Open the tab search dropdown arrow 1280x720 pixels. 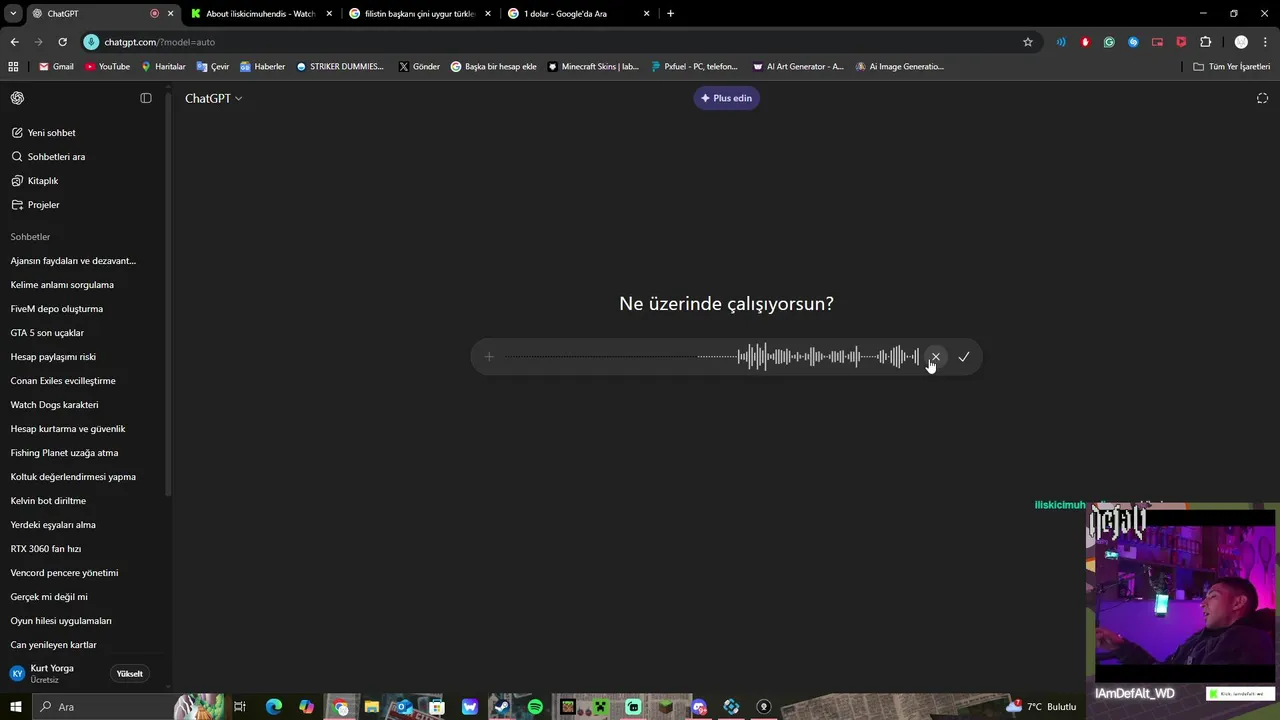(x=13, y=14)
